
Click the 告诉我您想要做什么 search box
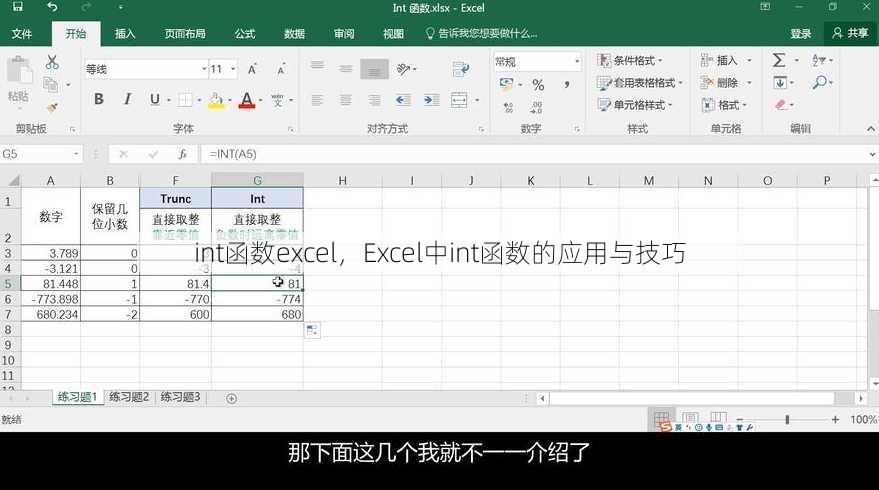point(482,34)
